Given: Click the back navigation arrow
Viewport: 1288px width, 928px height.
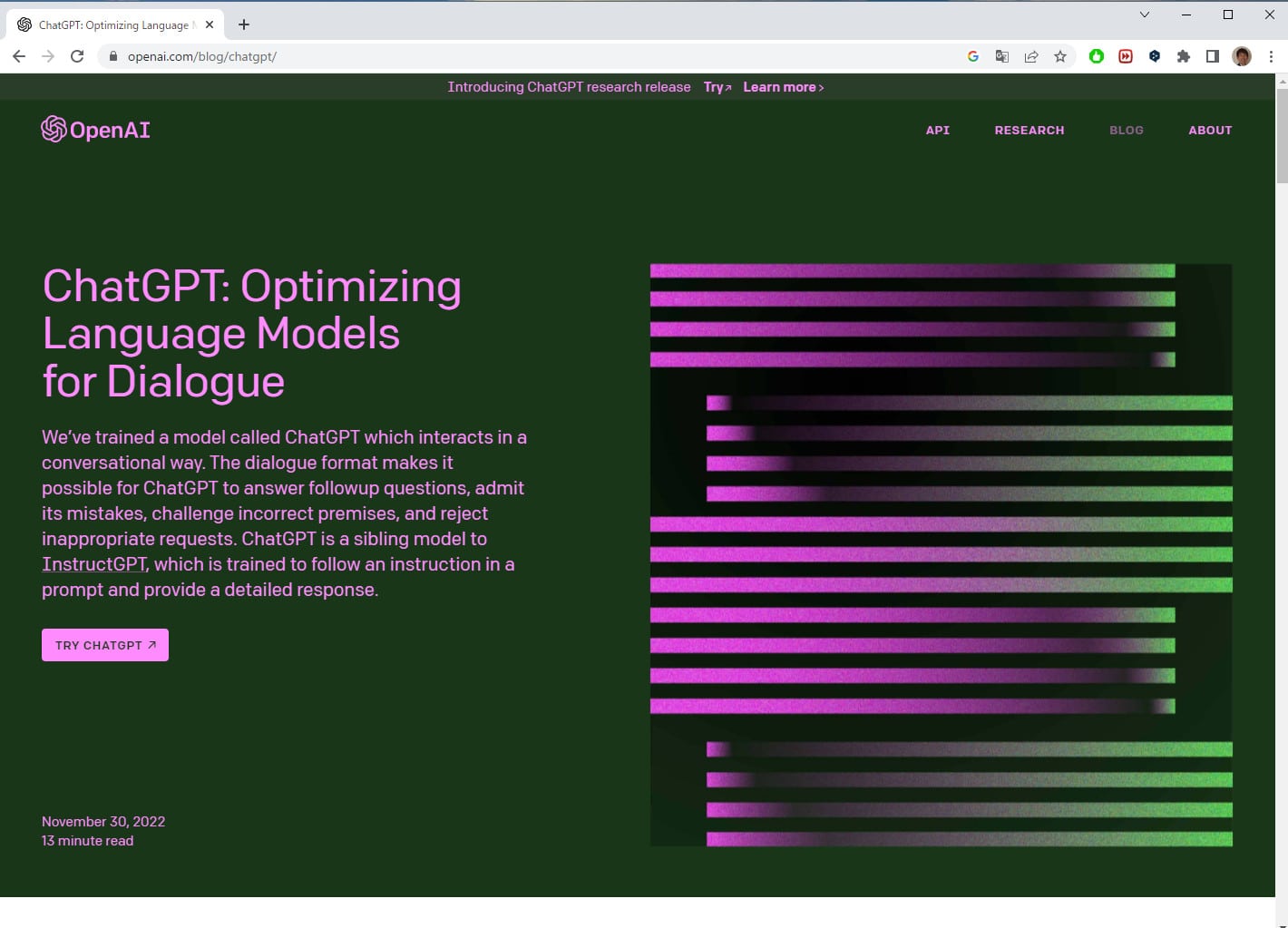Looking at the screenshot, I should [x=19, y=56].
